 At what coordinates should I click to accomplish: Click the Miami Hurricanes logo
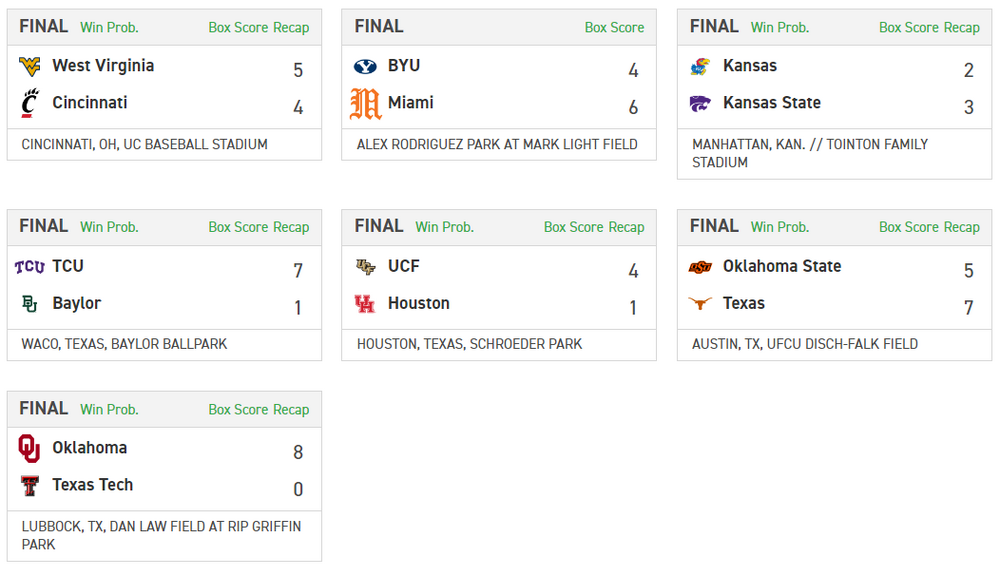[365, 103]
